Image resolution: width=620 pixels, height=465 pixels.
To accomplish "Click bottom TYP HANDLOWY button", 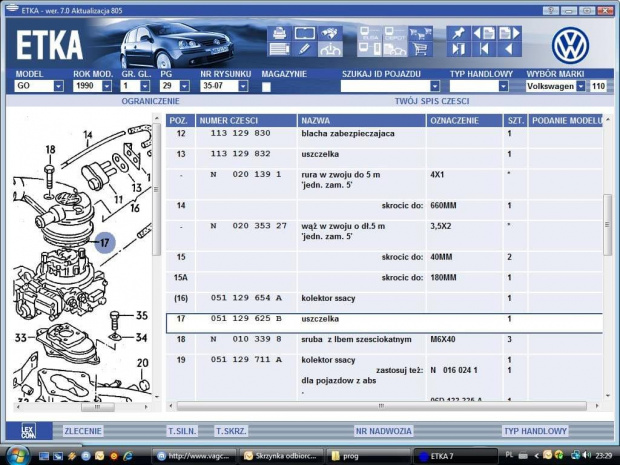I will [x=535, y=431].
